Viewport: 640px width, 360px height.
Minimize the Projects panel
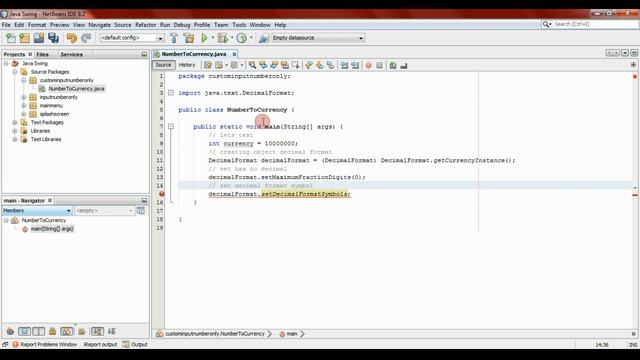(144, 54)
